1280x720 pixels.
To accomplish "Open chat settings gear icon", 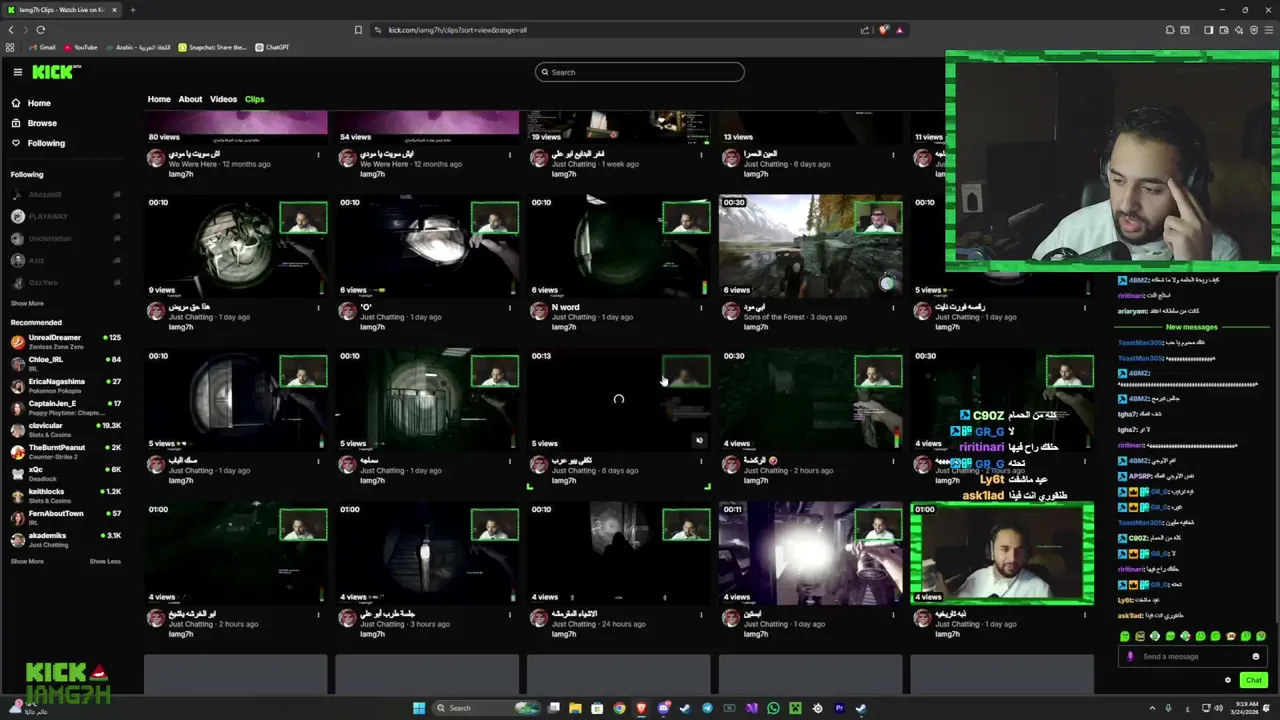I will point(1228,680).
